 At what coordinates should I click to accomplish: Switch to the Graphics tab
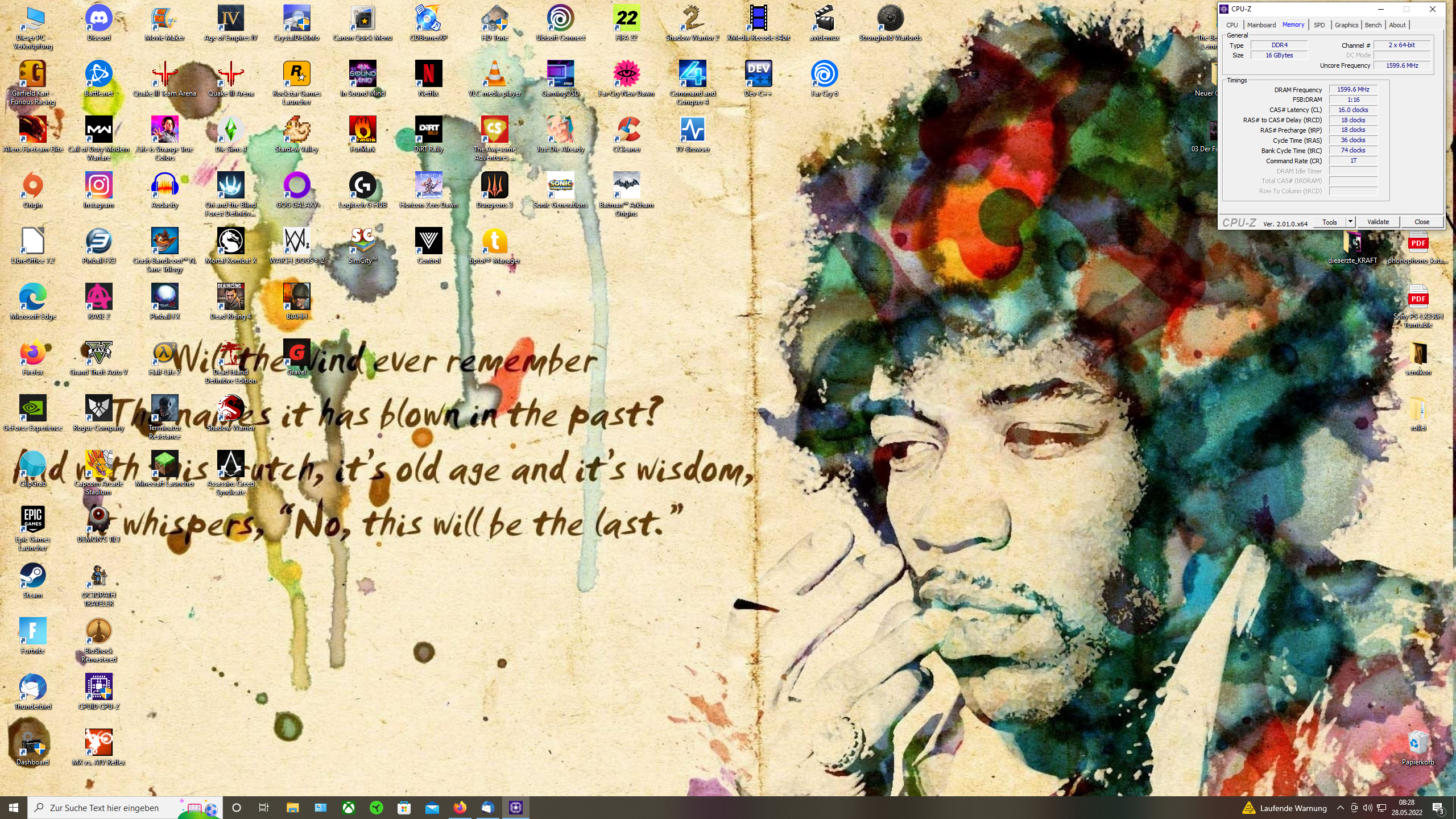click(1346, 25)
